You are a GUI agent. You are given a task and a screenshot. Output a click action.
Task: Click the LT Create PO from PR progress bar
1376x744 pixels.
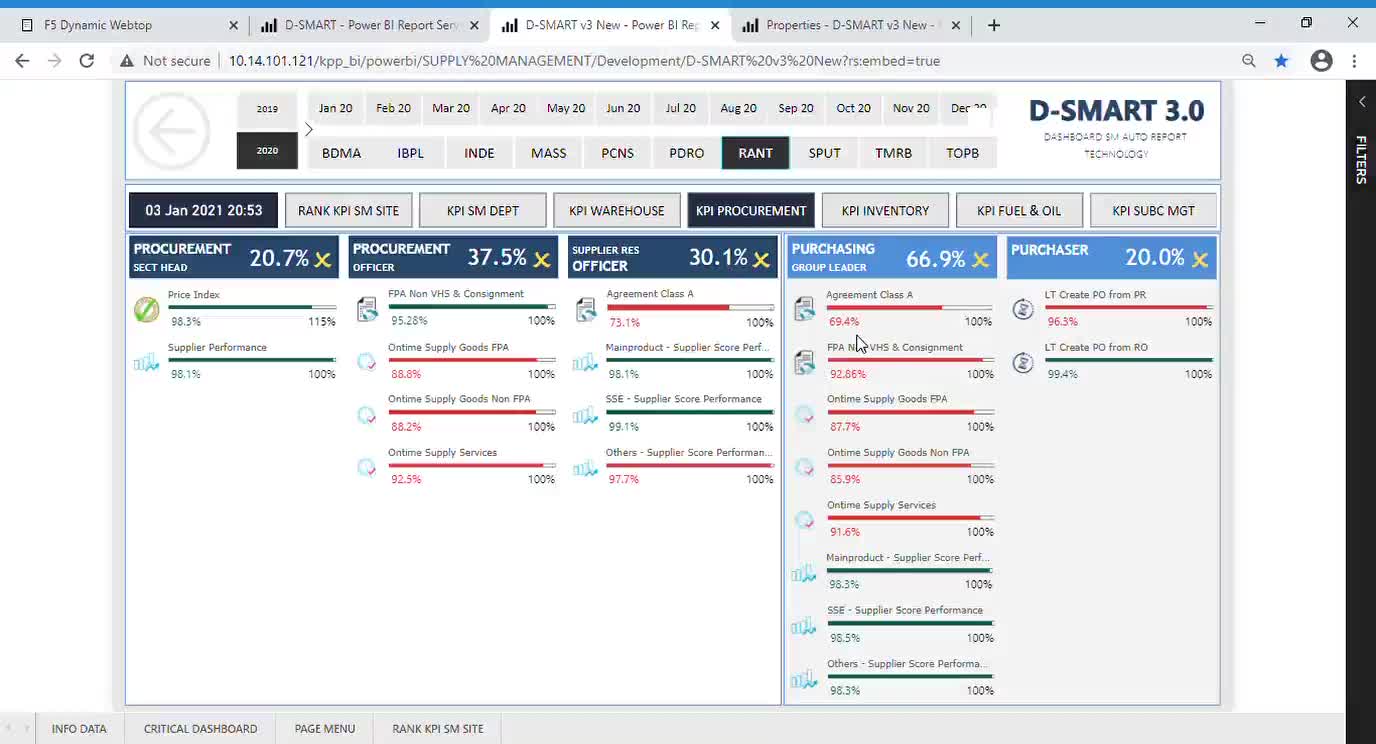[1128, 308]
